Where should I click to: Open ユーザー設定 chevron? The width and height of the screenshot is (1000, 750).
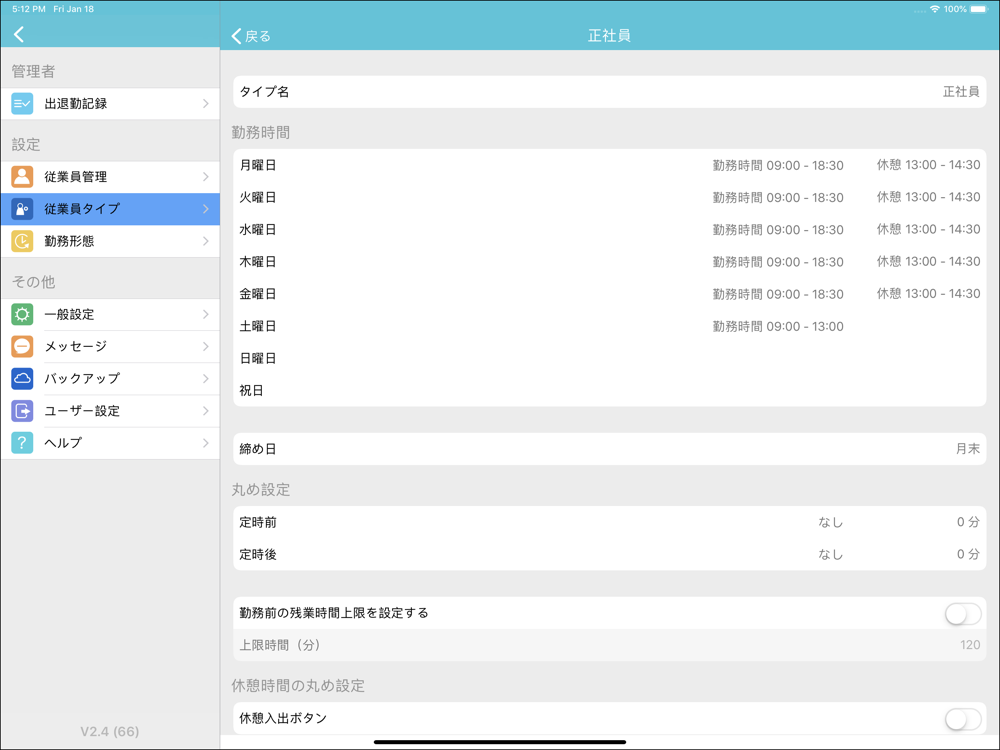tap(205, 411)
